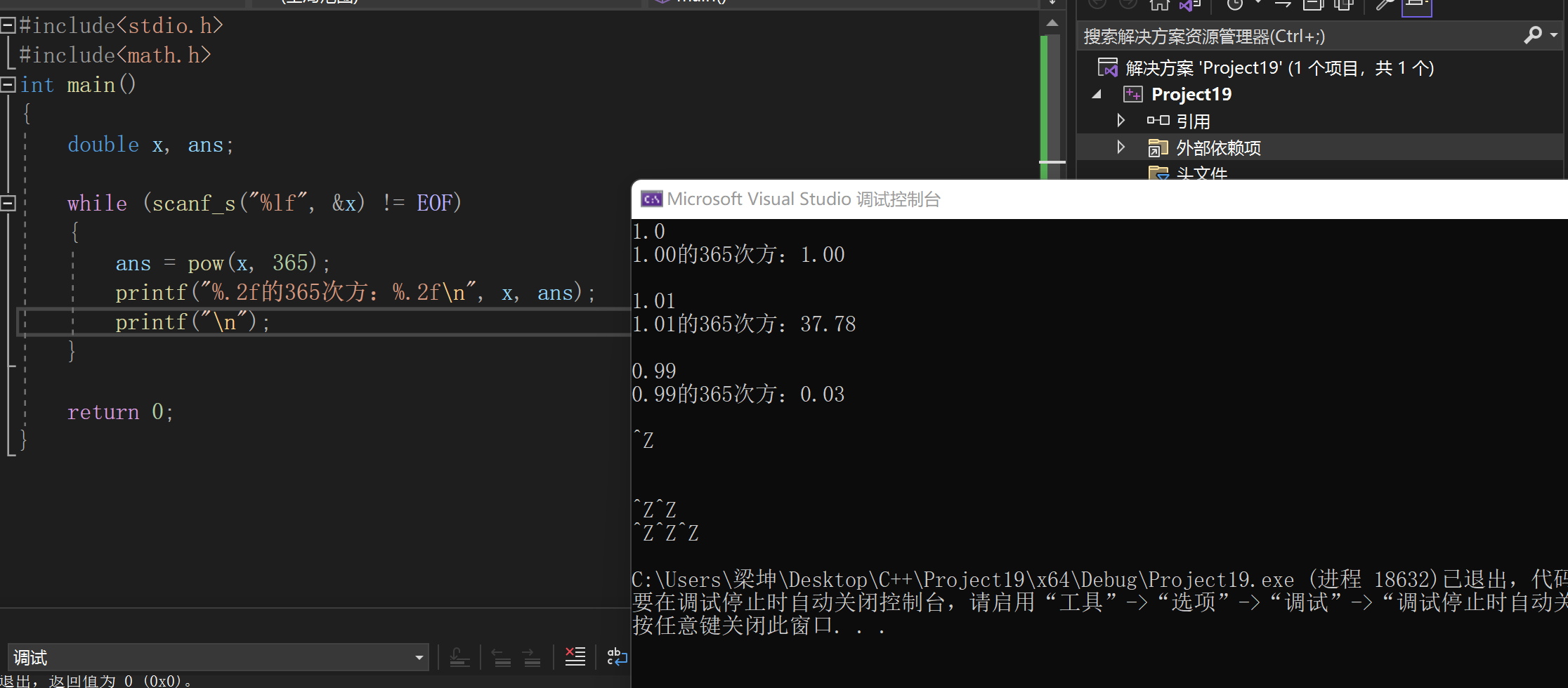Viewport: 1568px width, 688px height.
Task: Expand the 引用 node arrow
Action: click(x=1121, y=121)
